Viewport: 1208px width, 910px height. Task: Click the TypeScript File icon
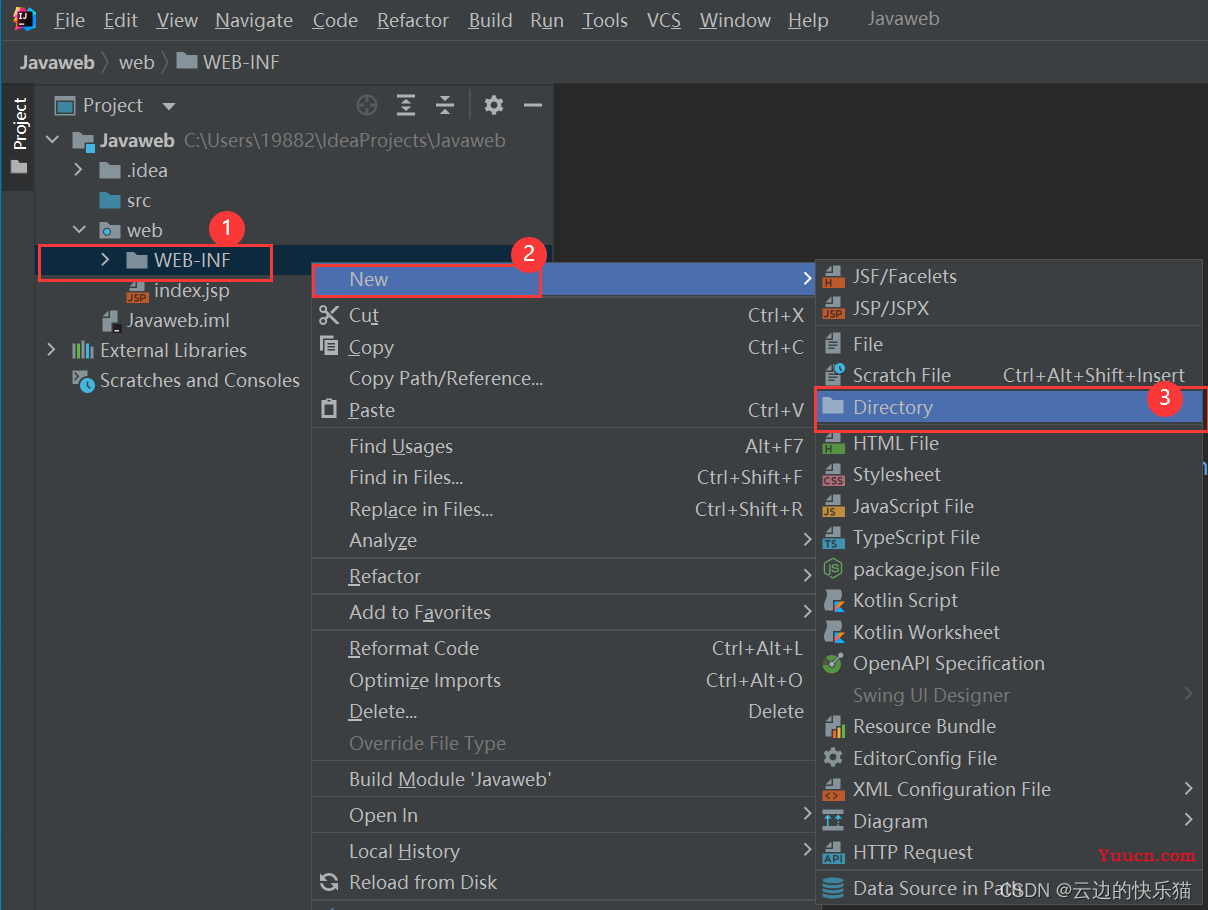pyautogui.click(x=833, y=538)
